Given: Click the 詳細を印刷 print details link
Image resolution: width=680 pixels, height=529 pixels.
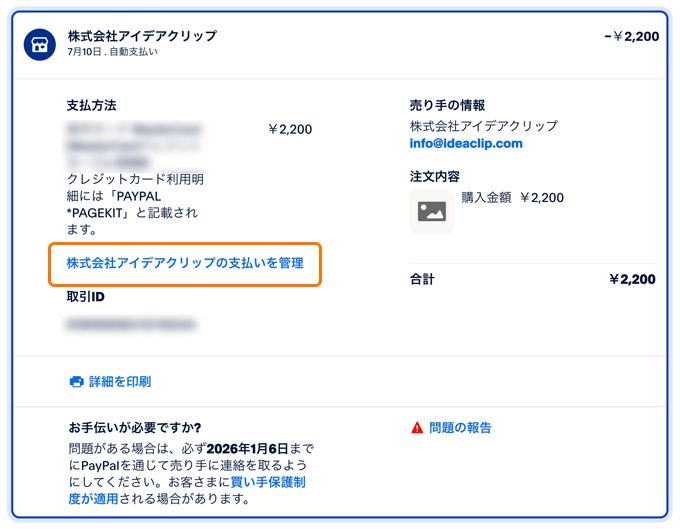Looking at the screenshot, I should tap(120, 382).
